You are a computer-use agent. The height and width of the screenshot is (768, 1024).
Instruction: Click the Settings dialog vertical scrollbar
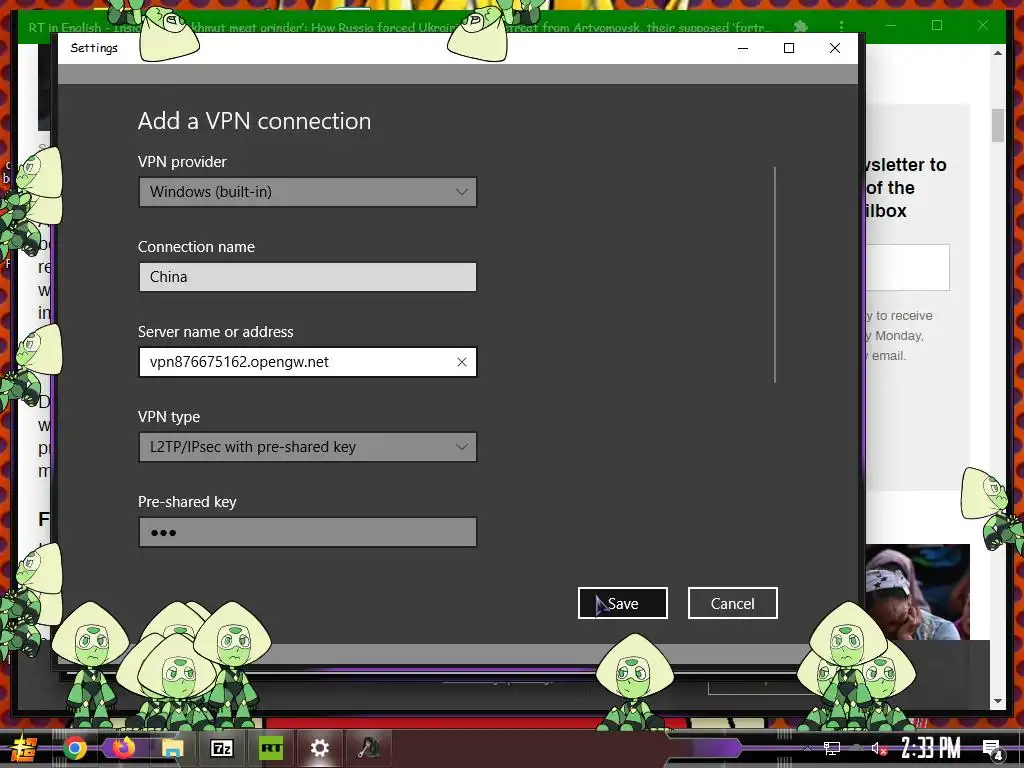[x=775, y=274]
